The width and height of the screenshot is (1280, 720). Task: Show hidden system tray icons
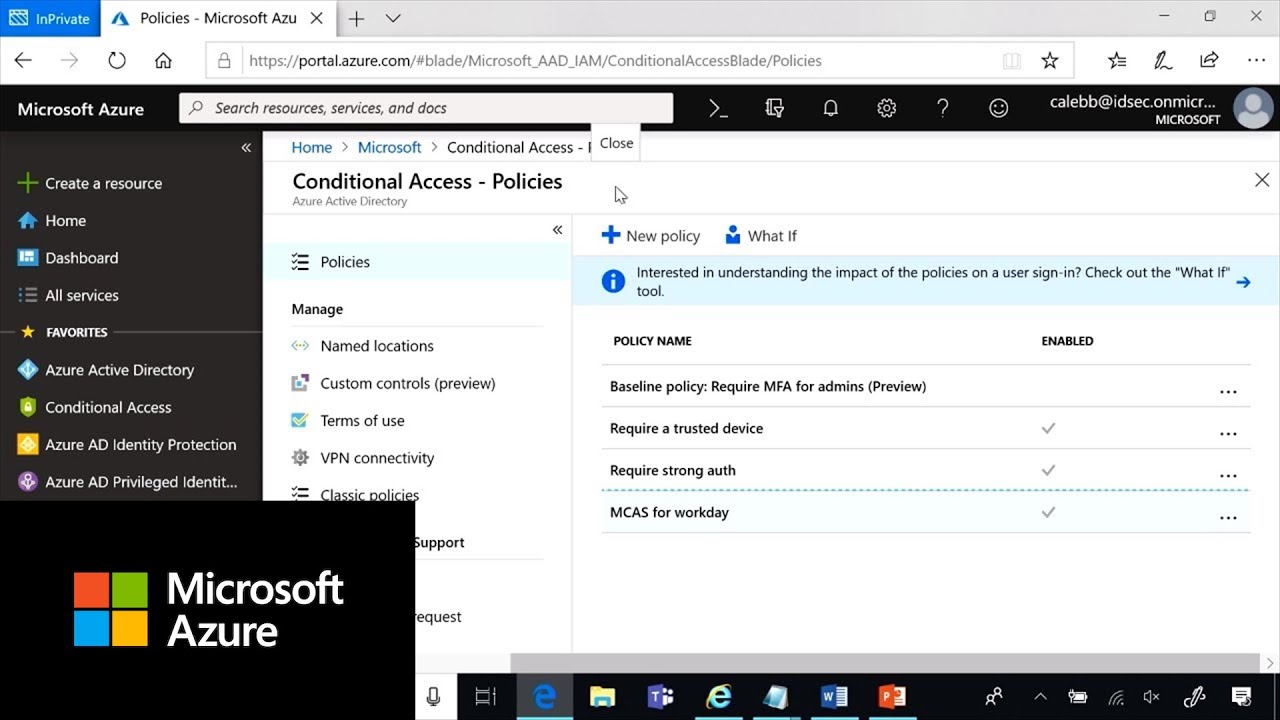(x=1040, y=696)
